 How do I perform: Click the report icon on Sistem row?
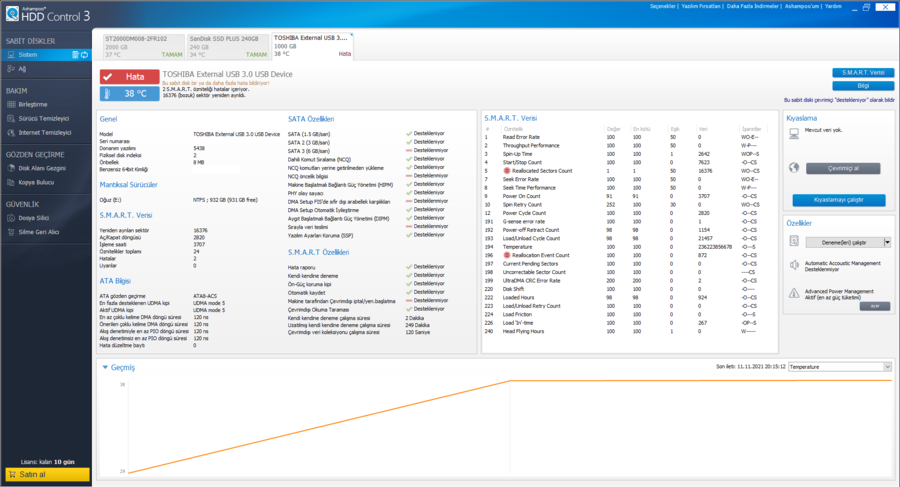(75, 55)
